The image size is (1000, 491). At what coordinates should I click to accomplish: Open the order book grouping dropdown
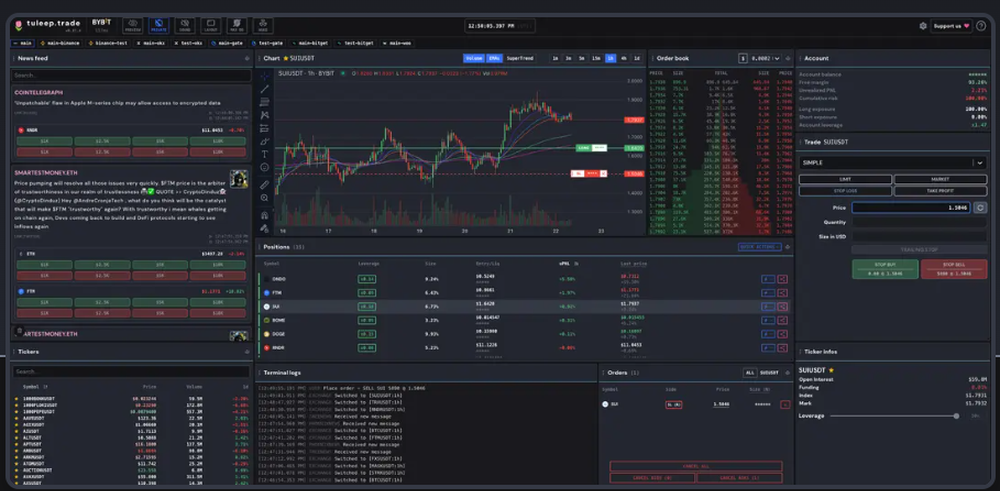(765, 58)
